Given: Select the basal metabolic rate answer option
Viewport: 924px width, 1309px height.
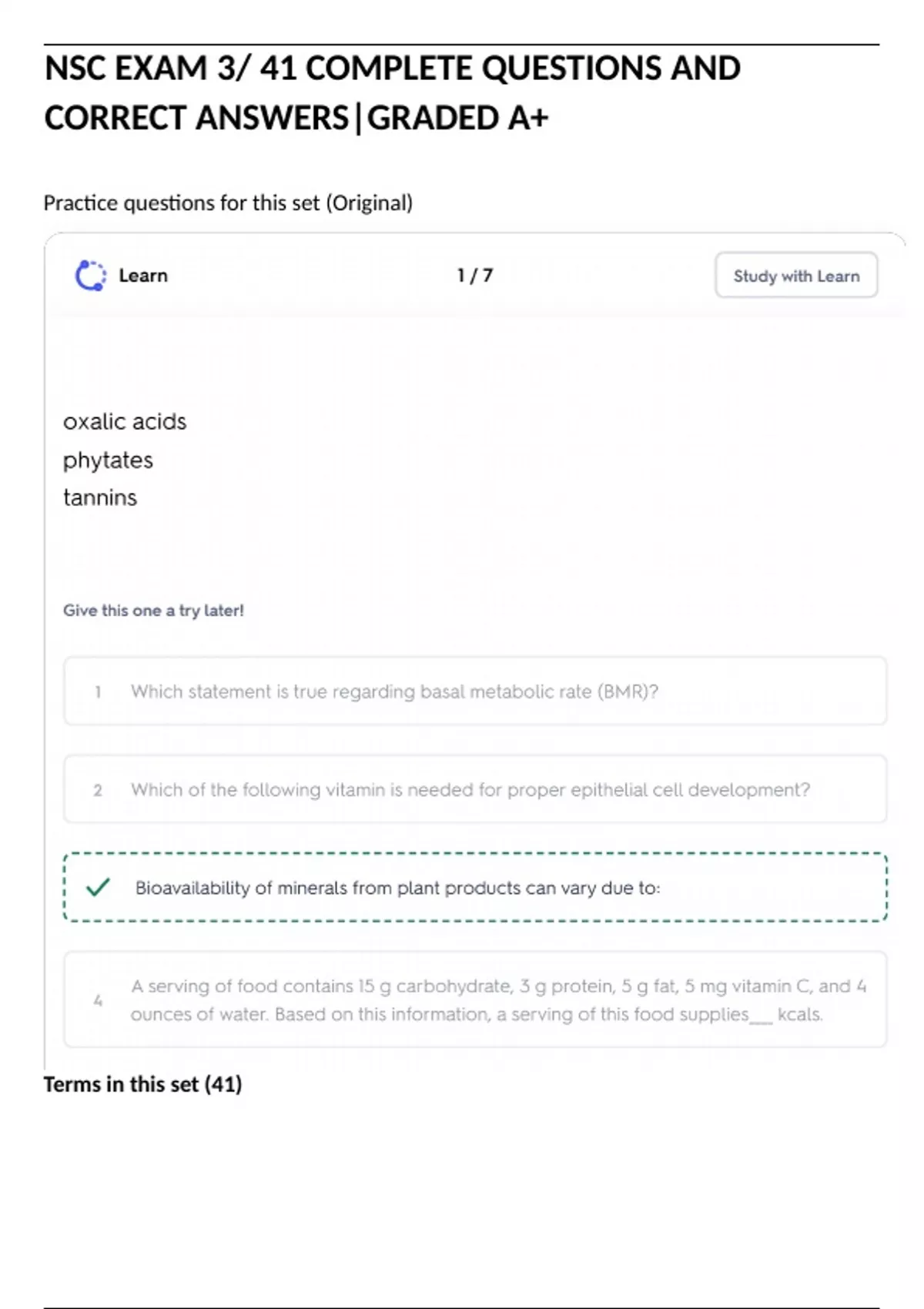Looking at the screenshot, I should (x=394, y=691).
